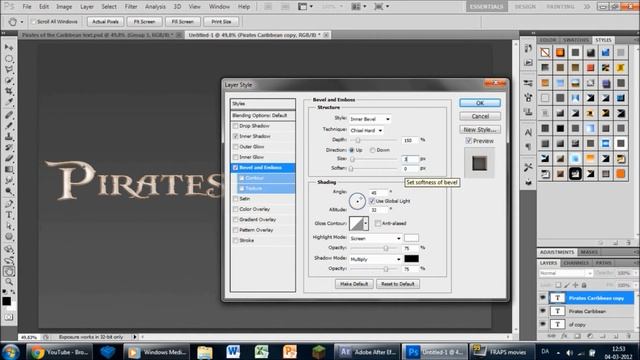Hide the Pirates Caribbean copy layer
Image resolution: width=640 pixels, height=360 pixels.
(543, 298)
